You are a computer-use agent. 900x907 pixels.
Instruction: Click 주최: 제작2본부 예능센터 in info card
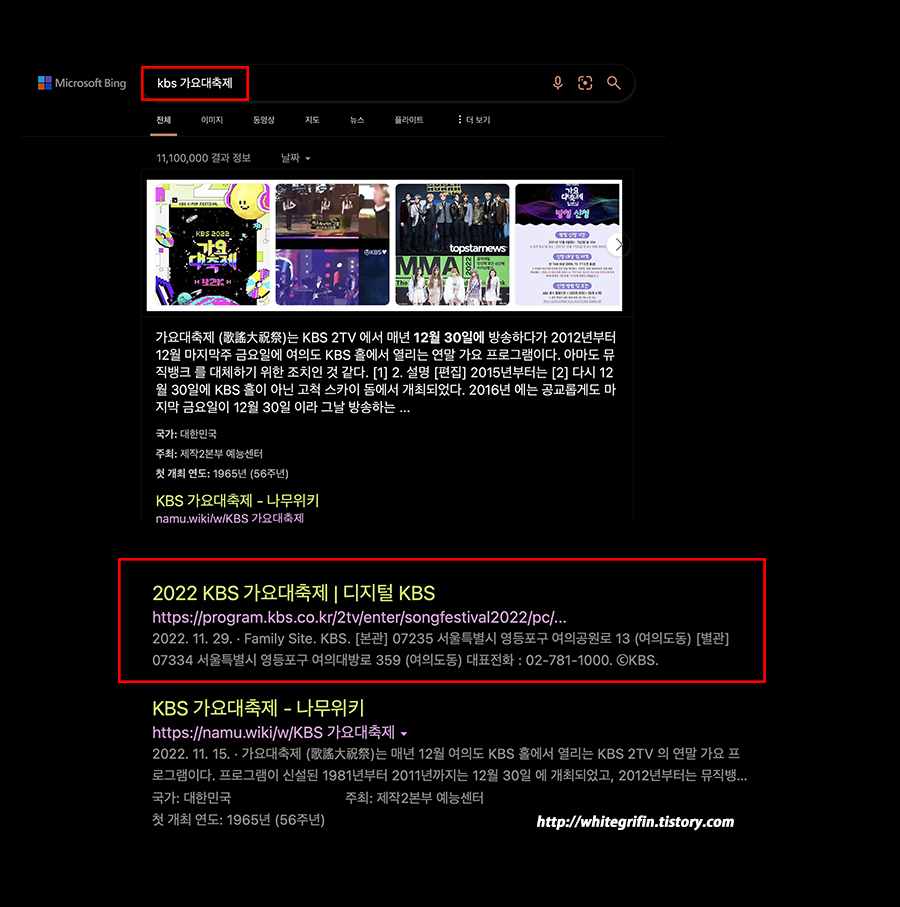click(209, 454)
